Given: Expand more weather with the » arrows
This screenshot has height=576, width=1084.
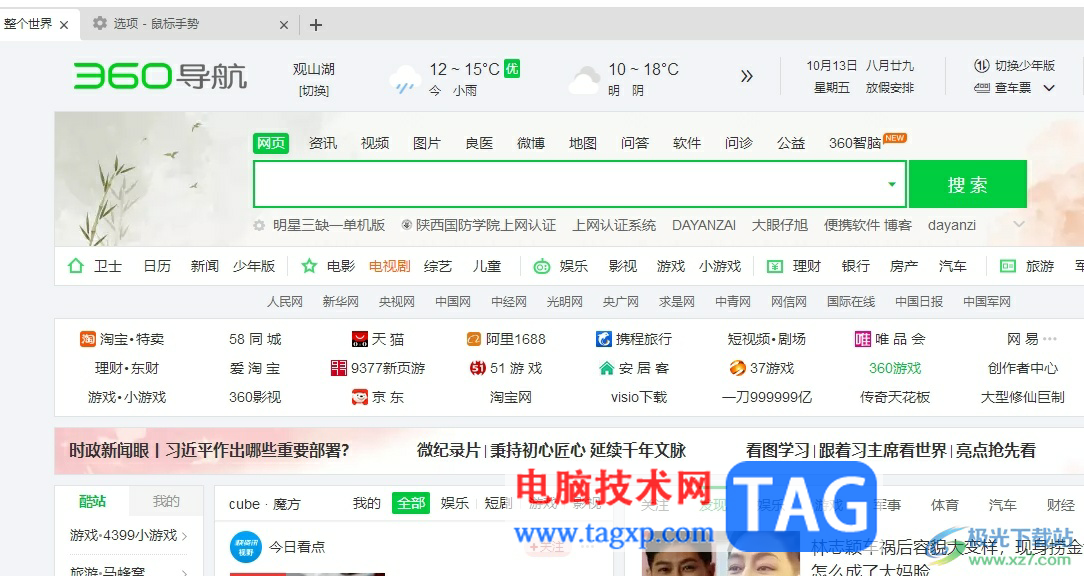Looking at the screenshot, I should (x=746, y=76).
